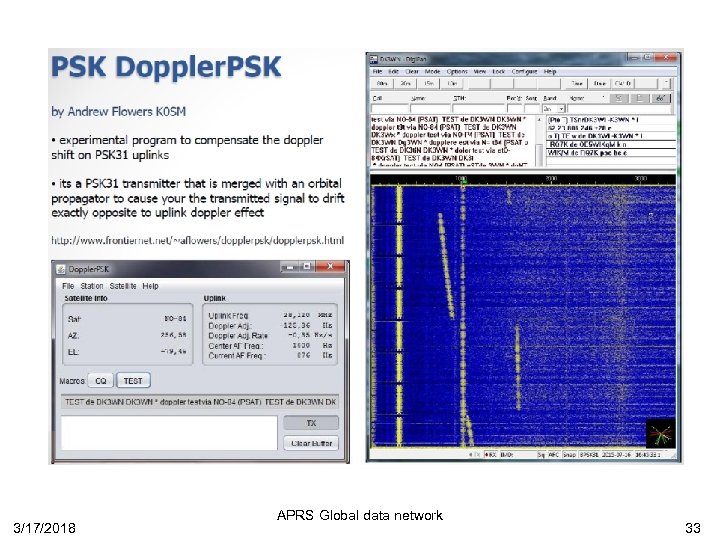720x540 pixels.
Task: Click the IMD readout in DigiPan status bar
Action: 518,455
